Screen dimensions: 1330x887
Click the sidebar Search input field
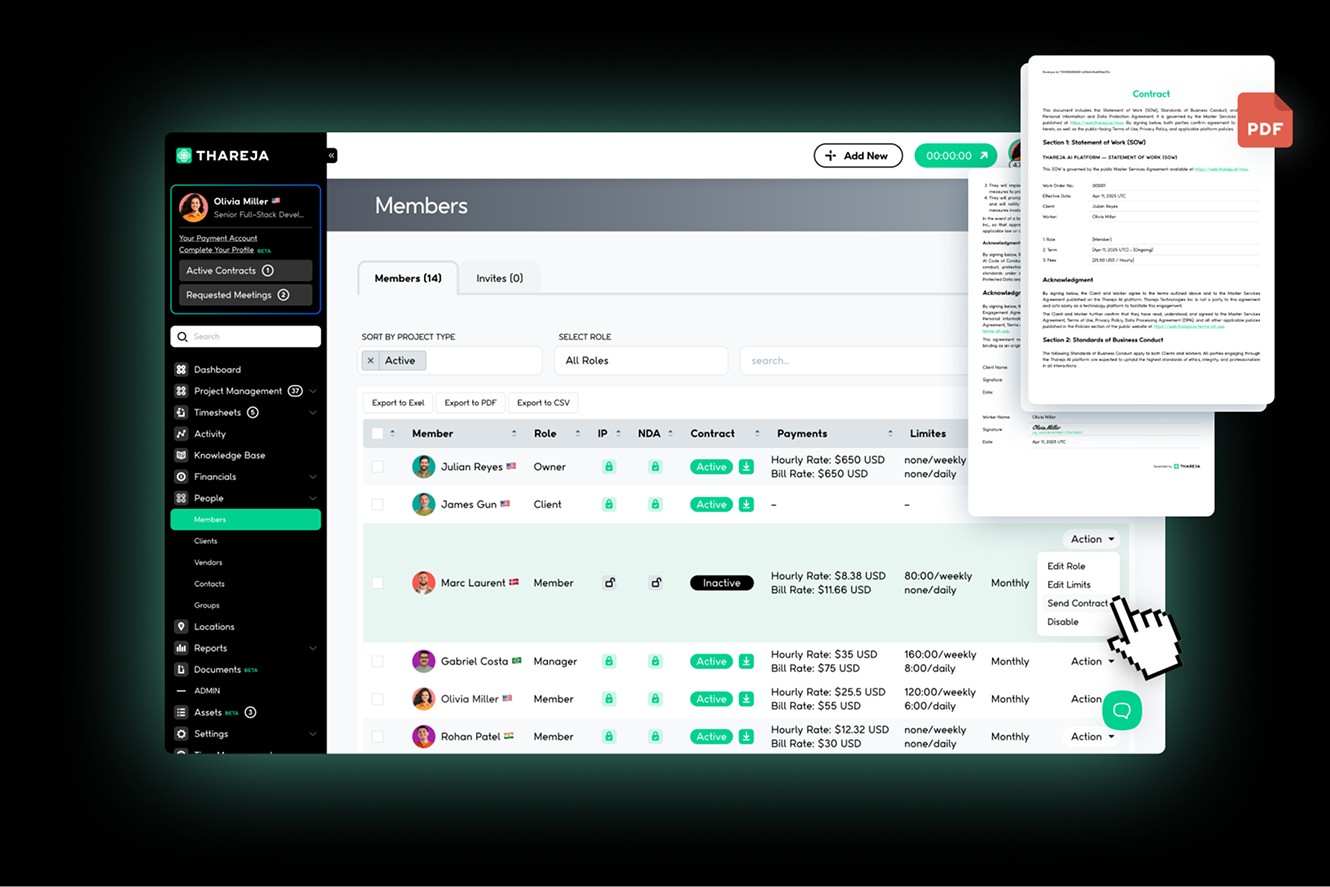[246, 337]
